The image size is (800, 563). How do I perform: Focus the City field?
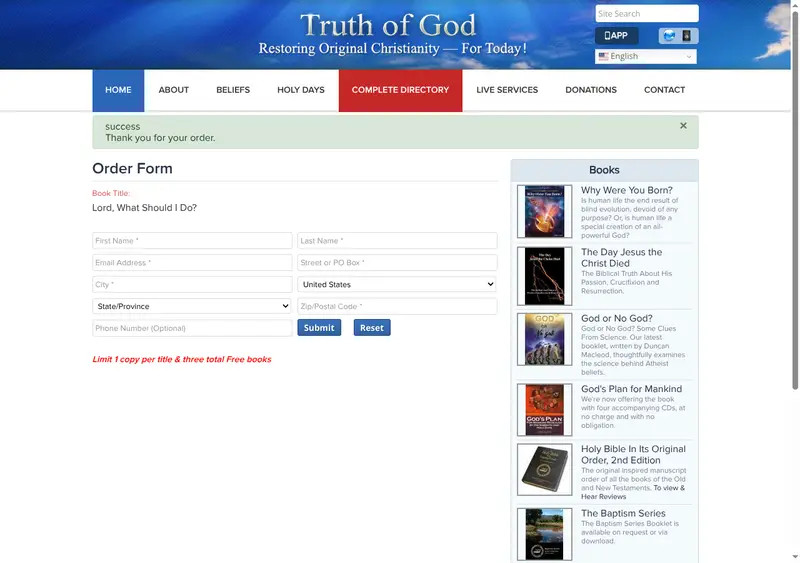tap(192, 284)
